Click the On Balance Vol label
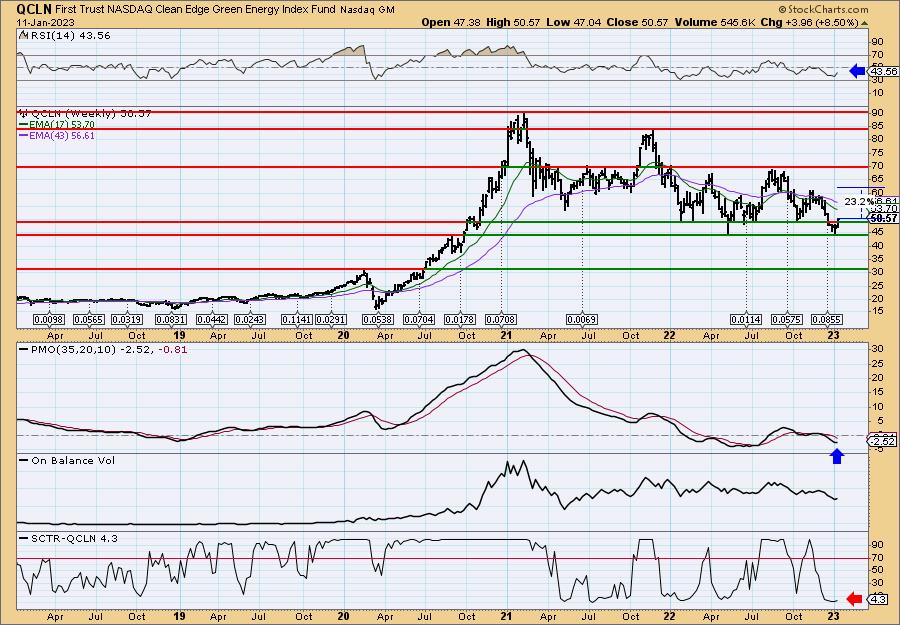The image size is (900, 625). coord(67,461)
